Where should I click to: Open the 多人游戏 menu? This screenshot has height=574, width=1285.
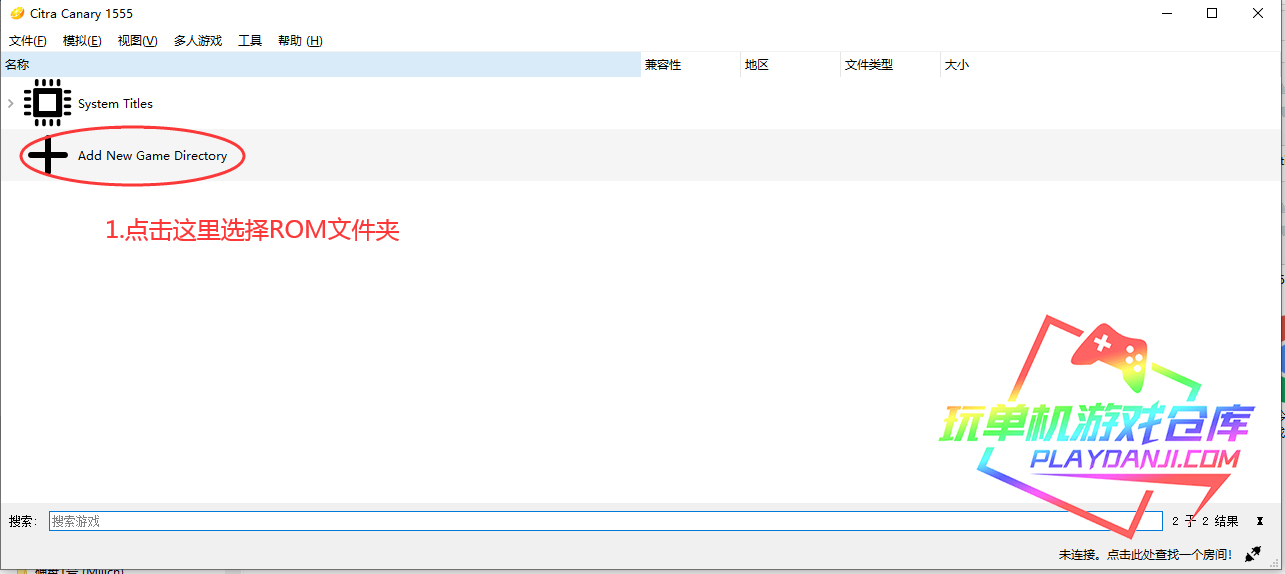(x=198, y=41)
